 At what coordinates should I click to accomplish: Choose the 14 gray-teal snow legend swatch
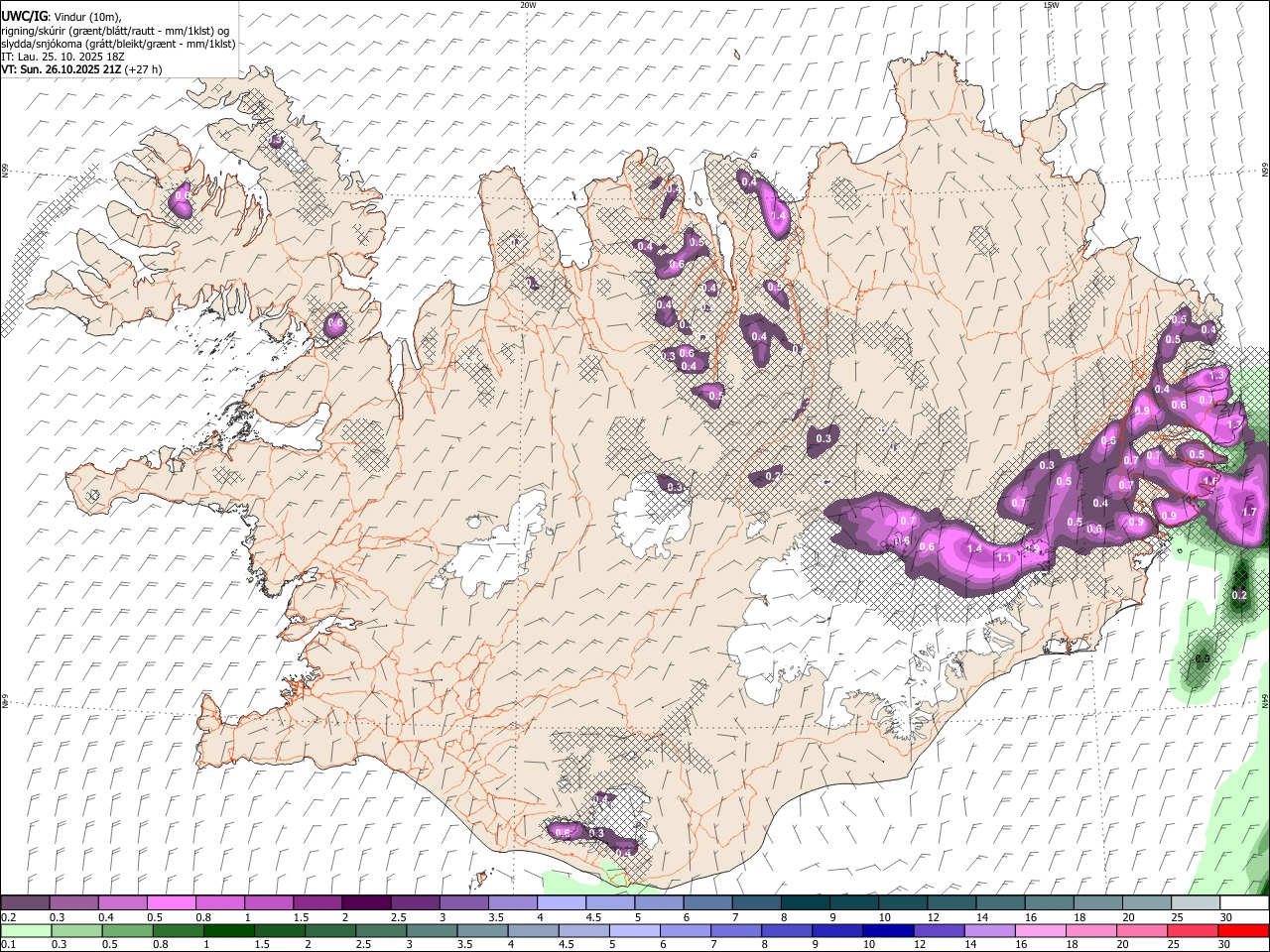pyautogui.click(x=1001, y=902)
